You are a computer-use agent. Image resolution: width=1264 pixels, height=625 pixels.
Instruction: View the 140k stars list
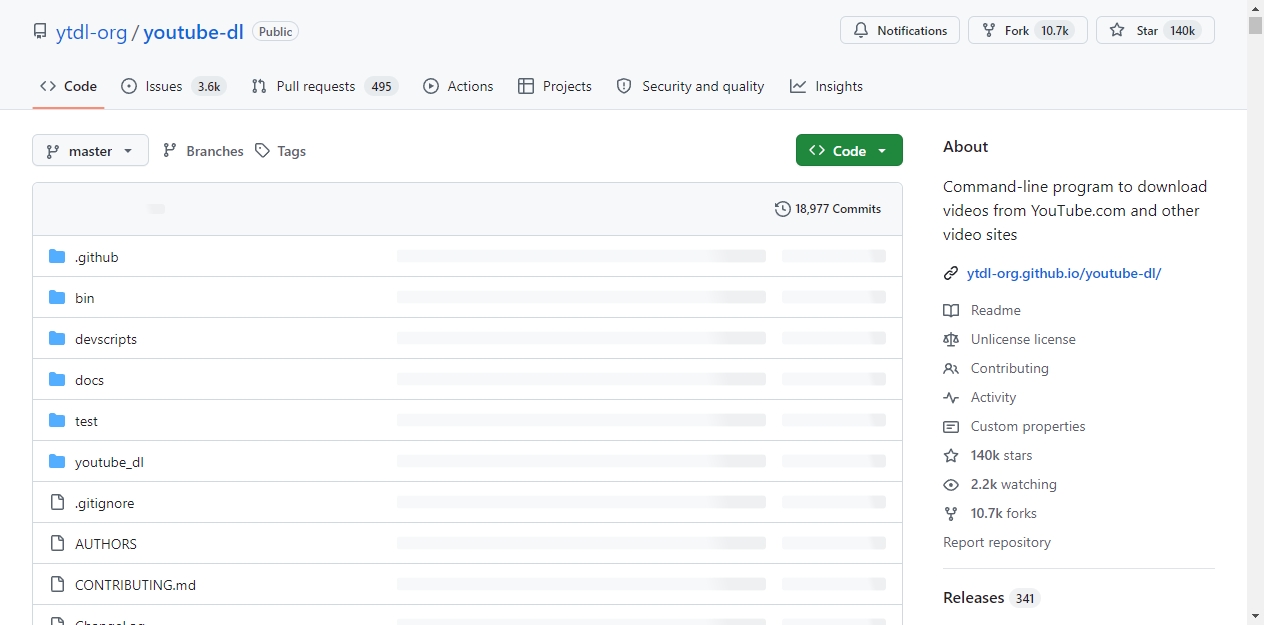(x=1001, y=455)
